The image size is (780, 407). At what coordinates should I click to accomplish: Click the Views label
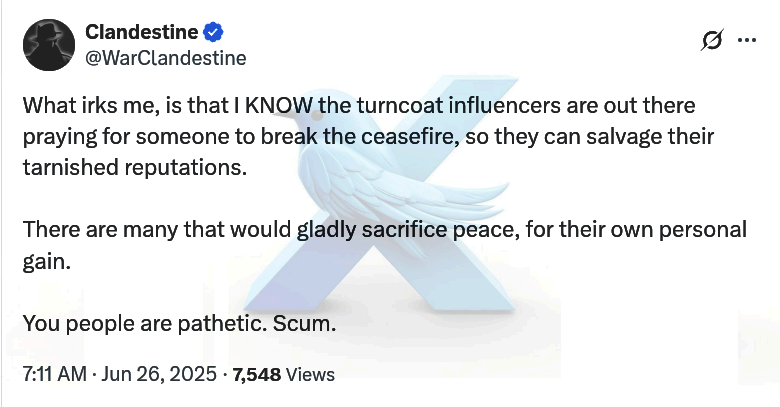pos(310,375)
